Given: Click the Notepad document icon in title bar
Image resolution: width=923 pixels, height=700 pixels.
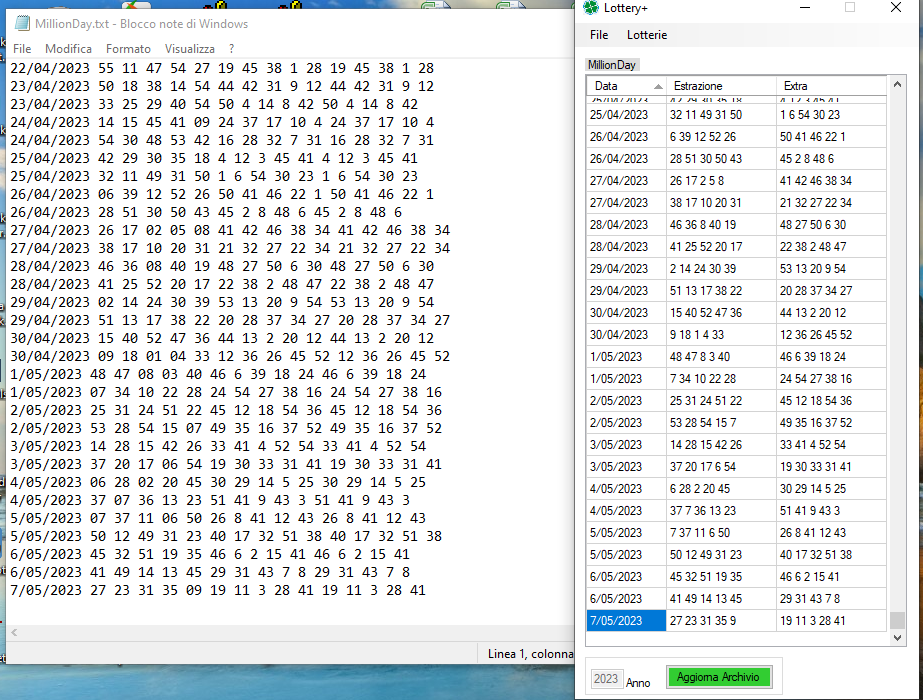Looking at the screenshot, I should pos(22,24).
